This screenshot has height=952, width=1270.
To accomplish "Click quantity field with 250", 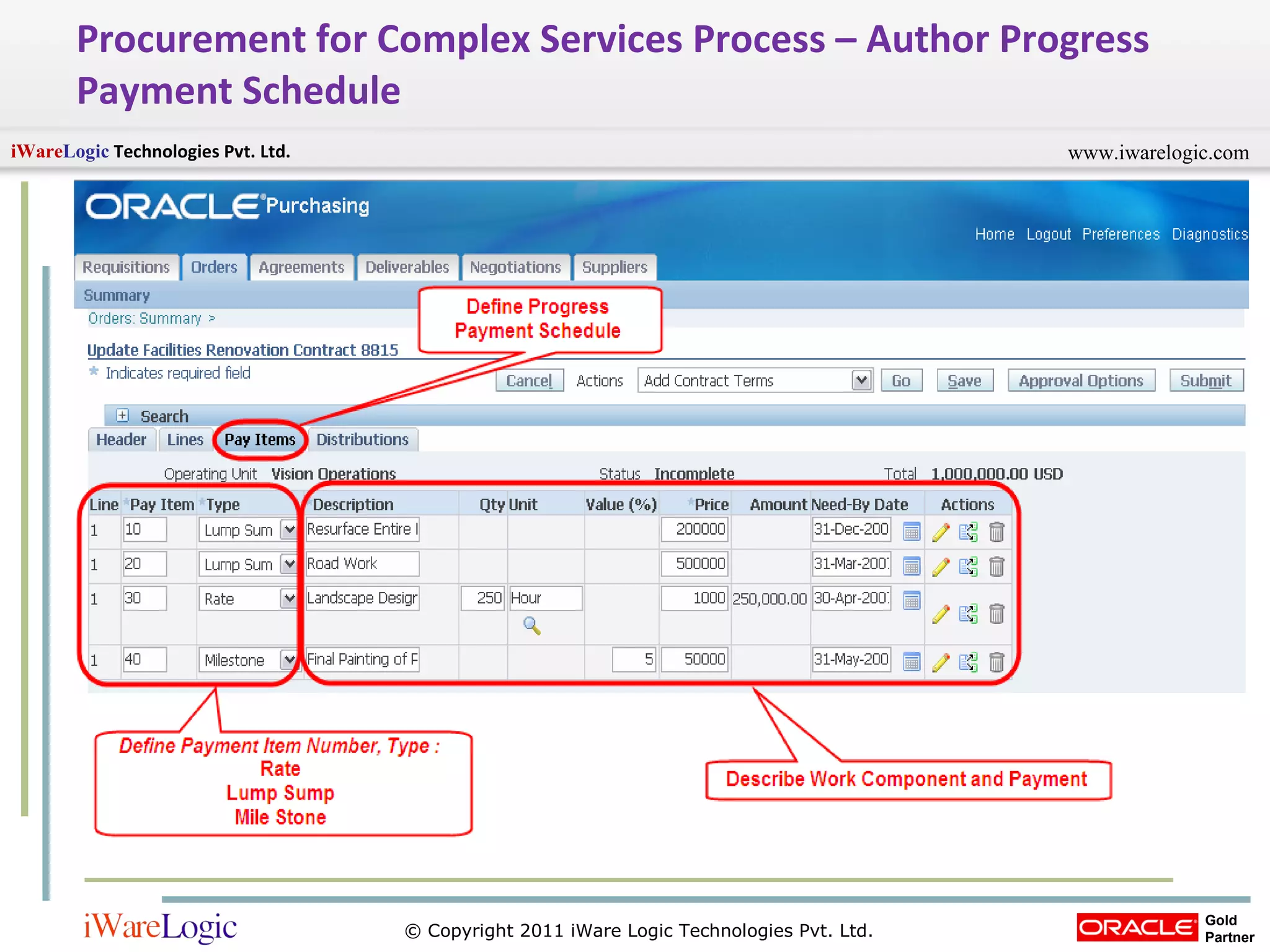I will point(482,598).
